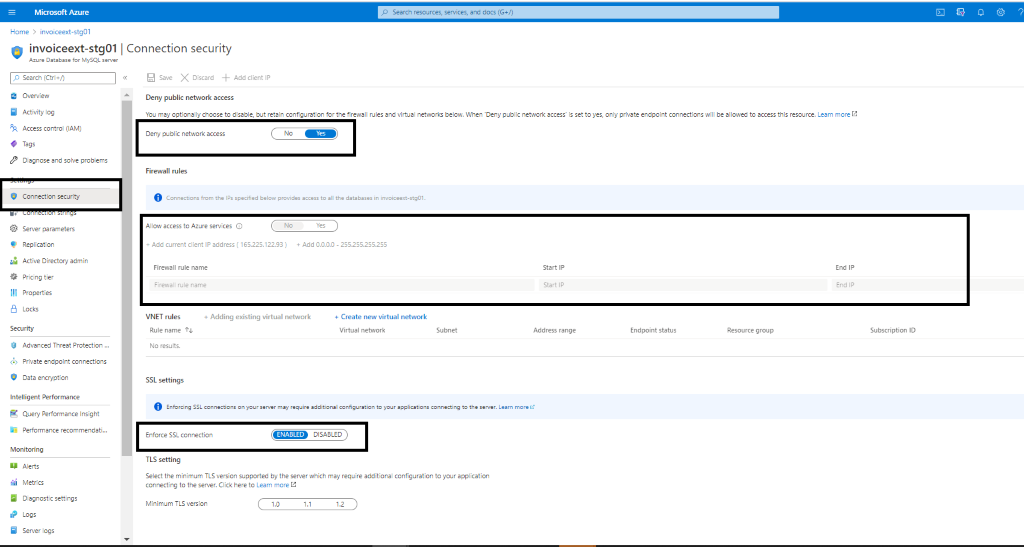Collapse the sidebar with double chevron
This screenshot has width=1024, height=547.
pyautogui.click(x=125, y=78)
